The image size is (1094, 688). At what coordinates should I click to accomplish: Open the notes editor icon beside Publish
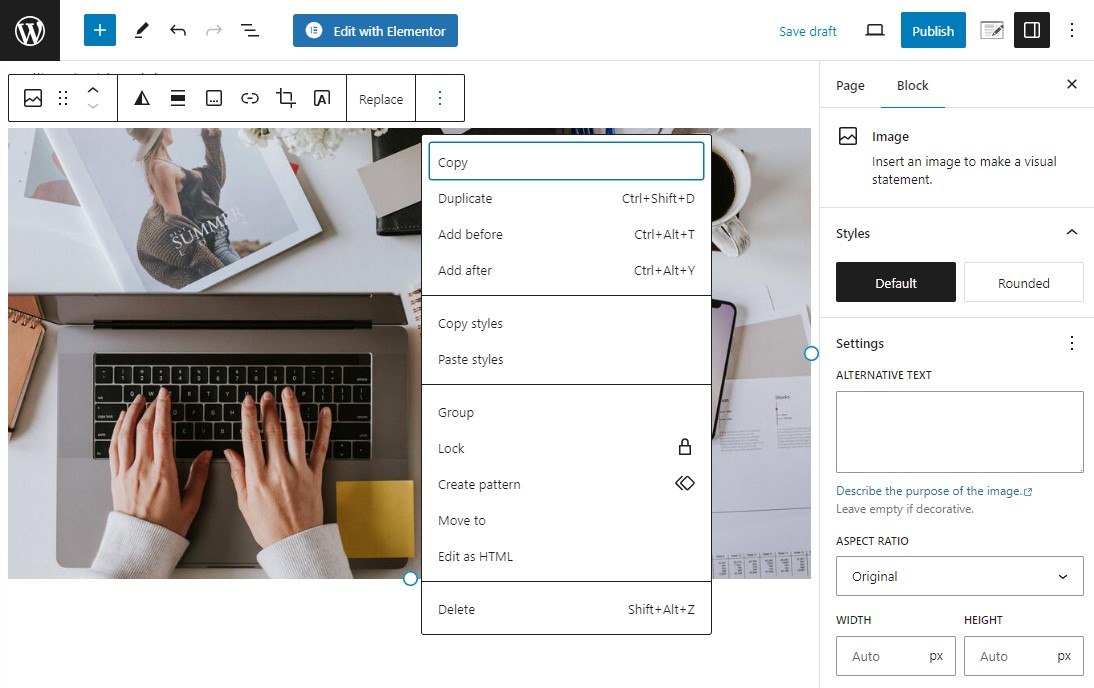[991, 30]
